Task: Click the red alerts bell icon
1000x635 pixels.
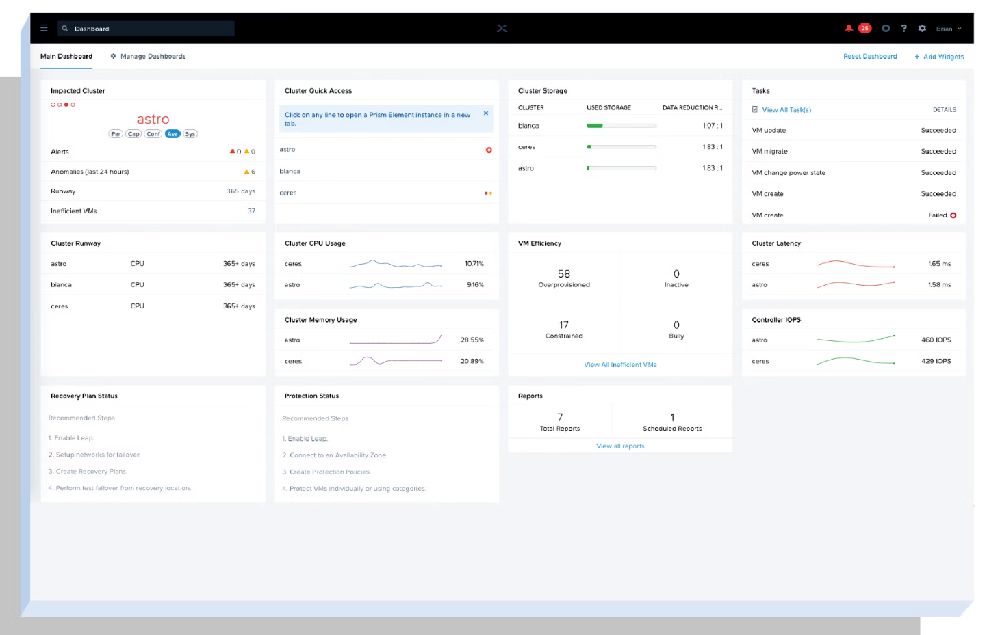Action: pos(850,28)
